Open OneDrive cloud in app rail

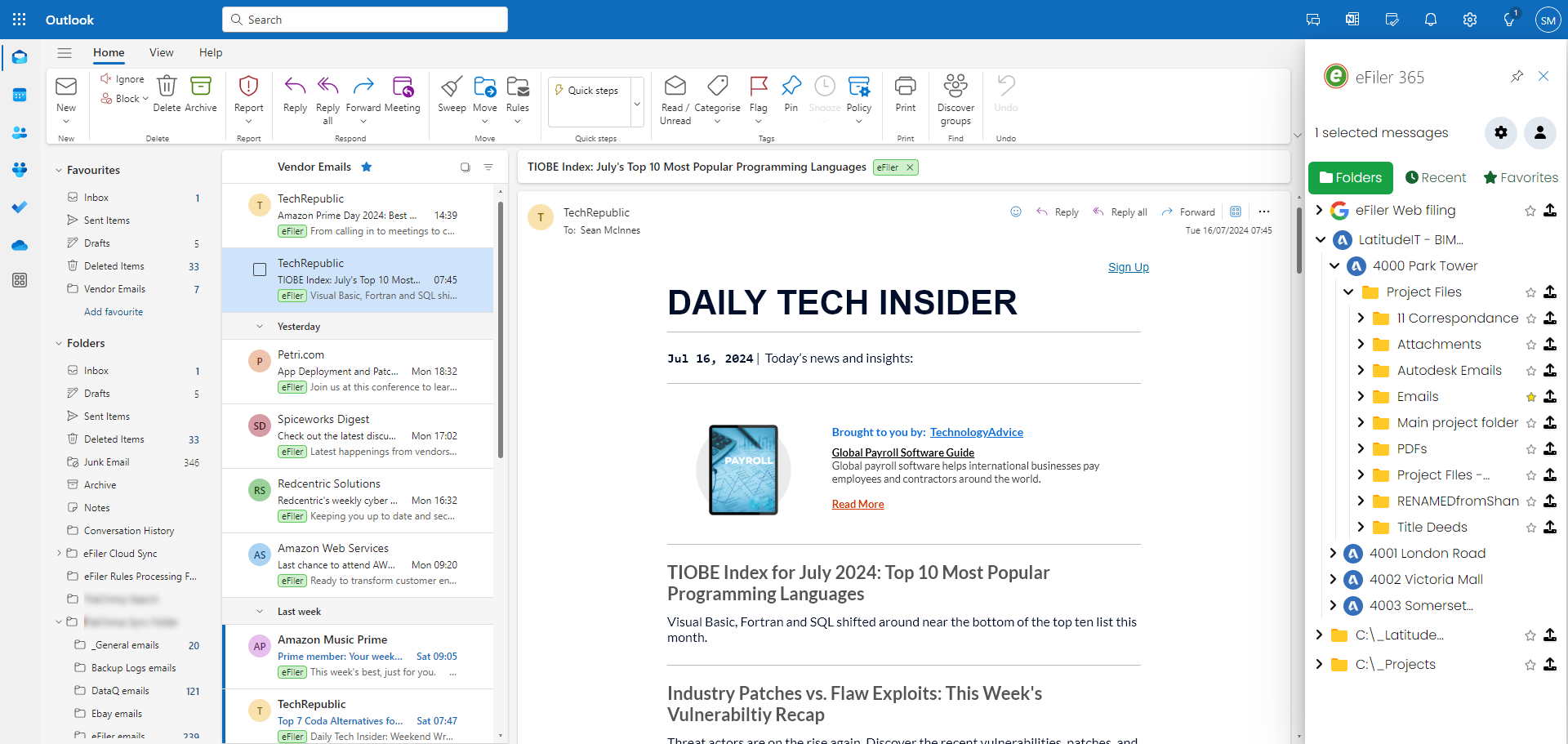(20, 245)
